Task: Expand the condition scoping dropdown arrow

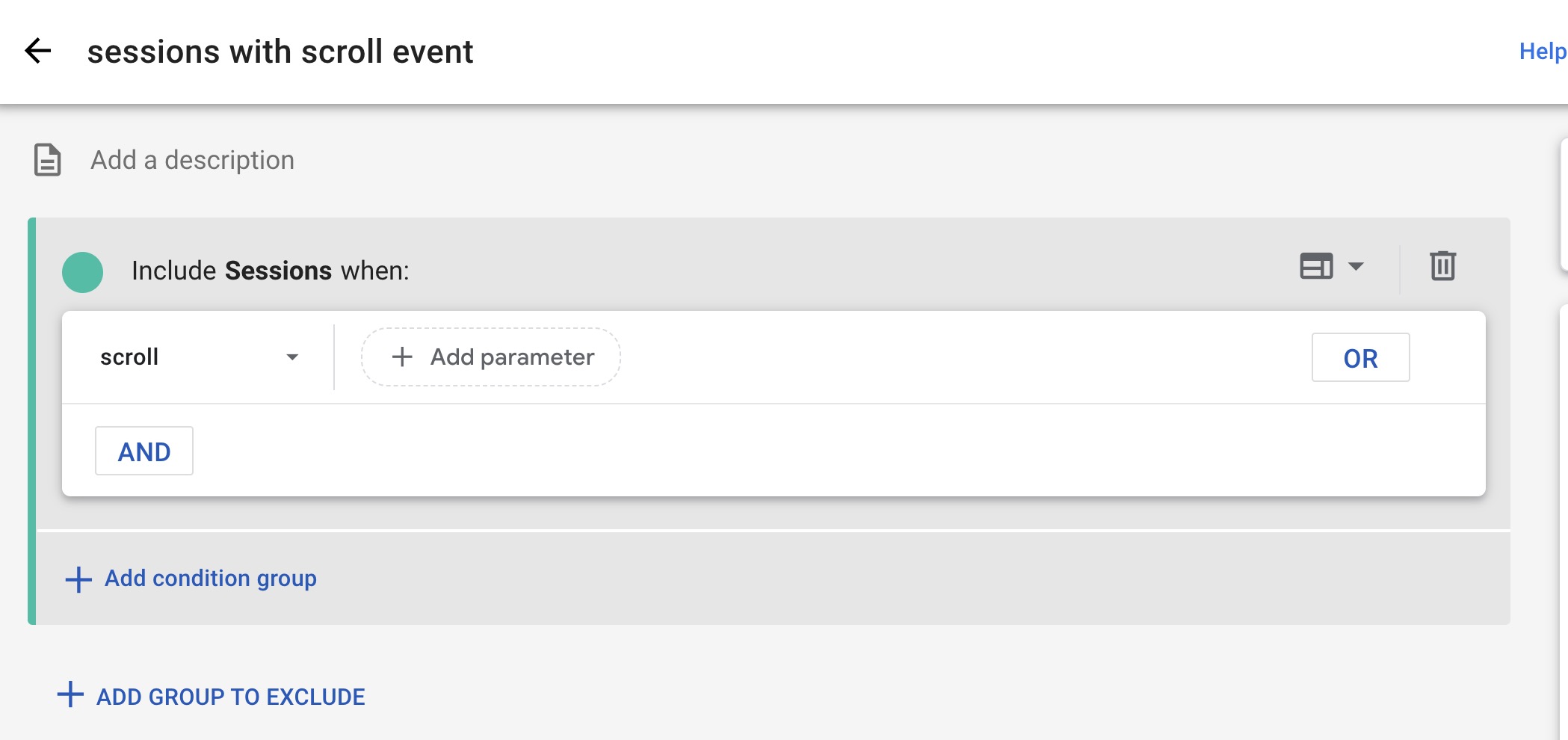Action: (x=1356, y=266)
